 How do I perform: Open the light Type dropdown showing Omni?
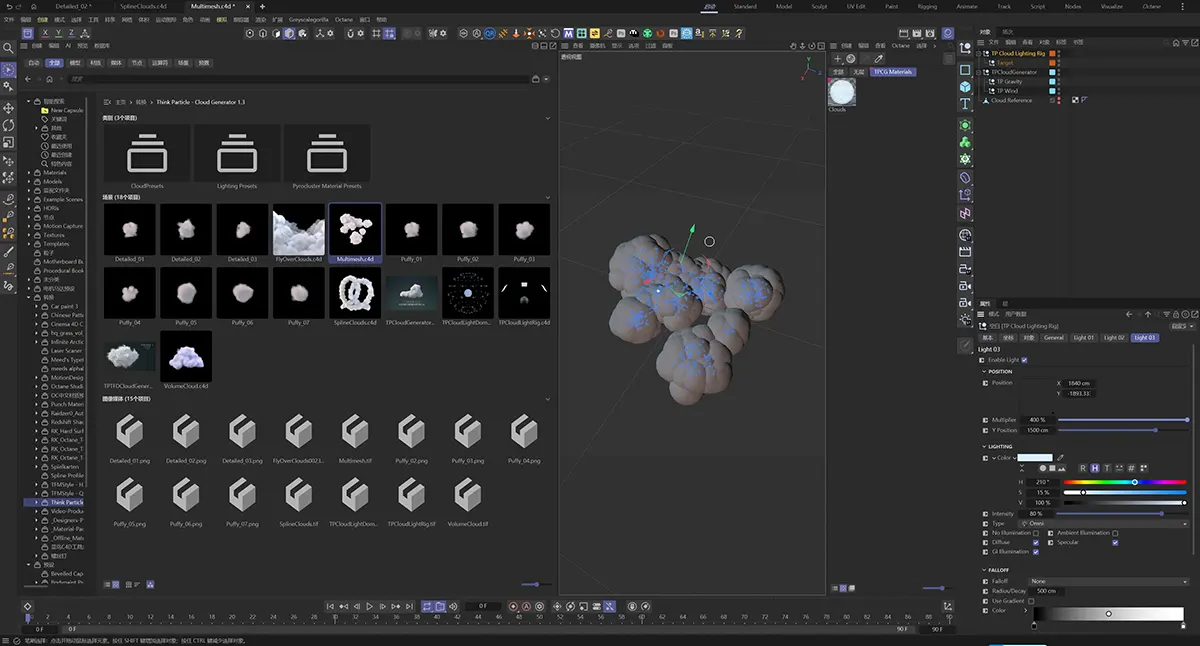tap(1107, 522)
